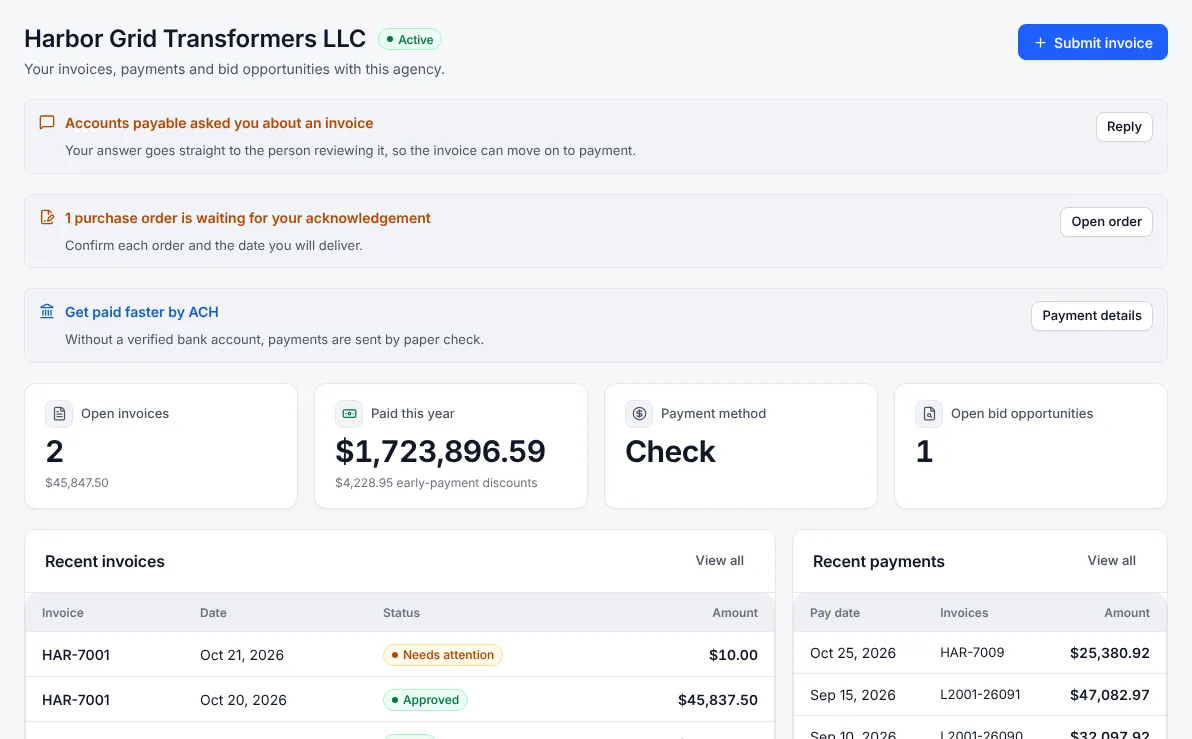Click the Invoices column header in payments
Image resolution: width=1192 pixels, height=739 pixels.
[x=964, y=613]
